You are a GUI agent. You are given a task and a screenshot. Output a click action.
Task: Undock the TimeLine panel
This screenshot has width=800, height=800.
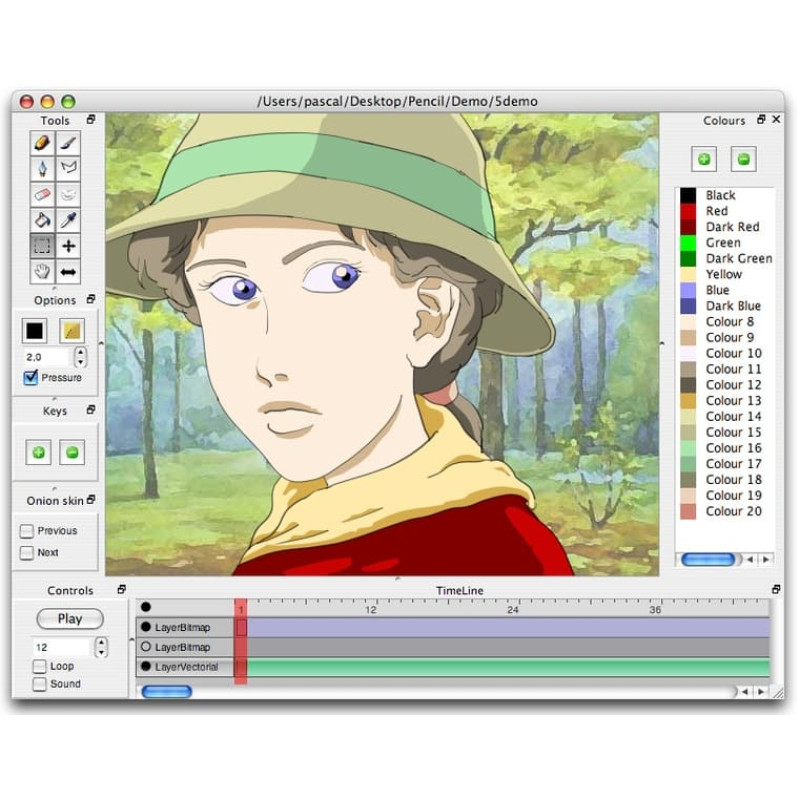click(x=776, y=589)
